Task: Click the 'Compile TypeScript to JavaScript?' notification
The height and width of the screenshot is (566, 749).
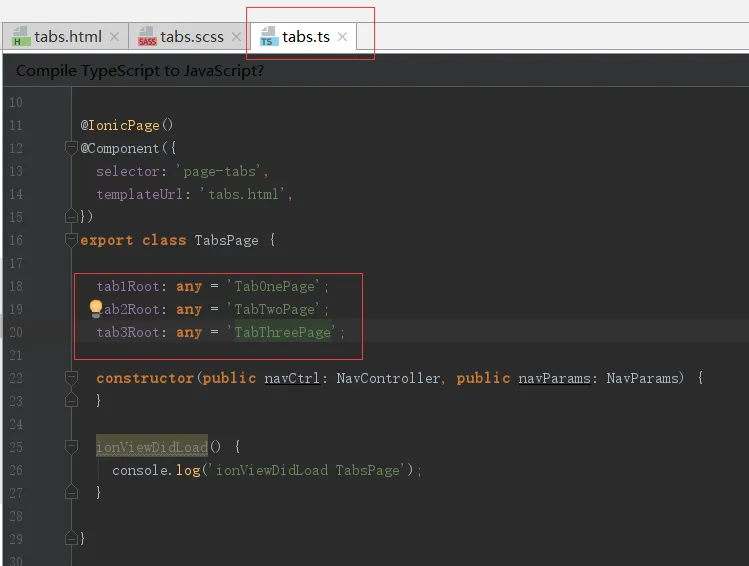Action: [x=140, y=71]
